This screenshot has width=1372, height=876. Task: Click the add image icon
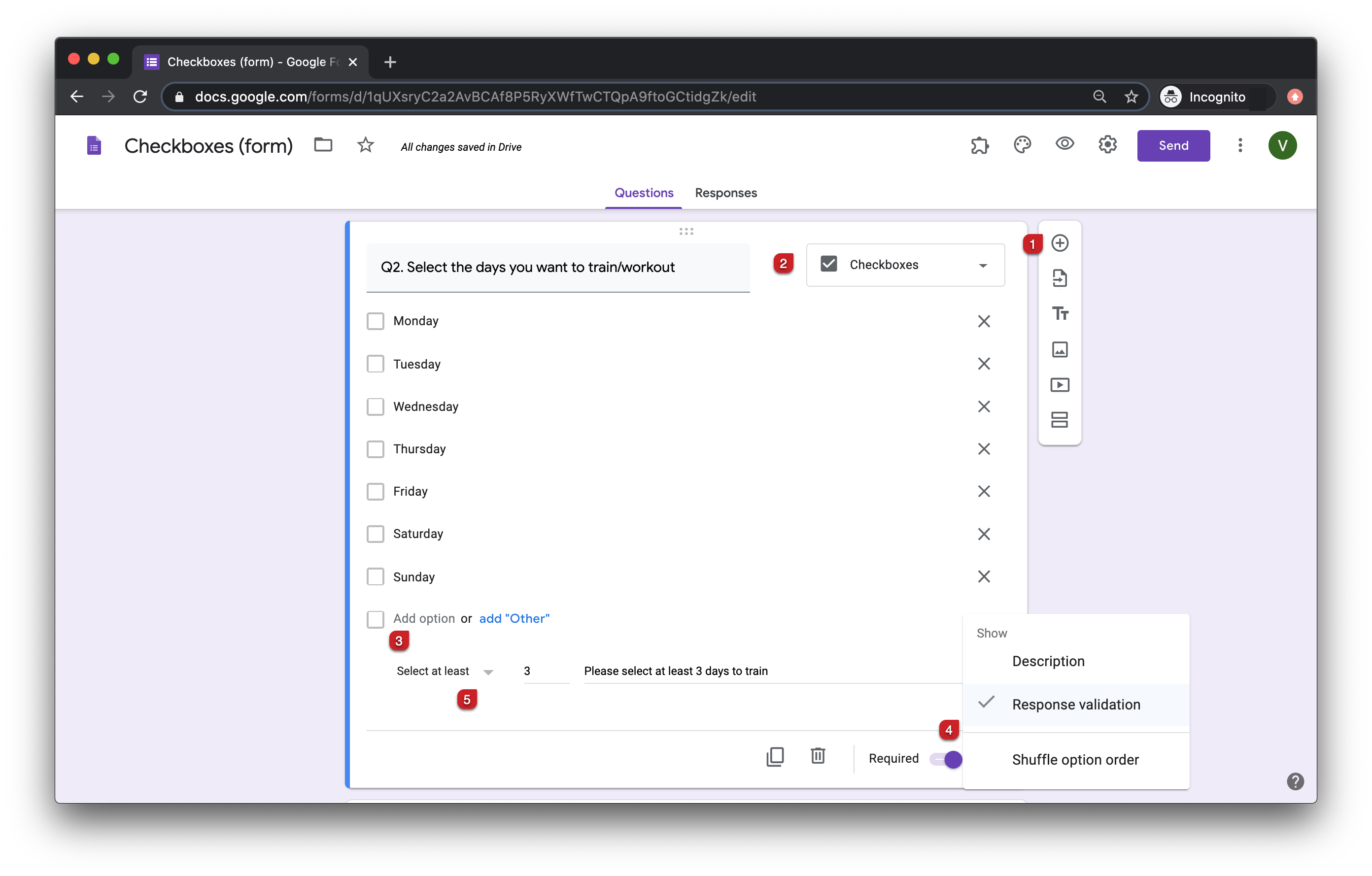click(x=1059, y=349)
